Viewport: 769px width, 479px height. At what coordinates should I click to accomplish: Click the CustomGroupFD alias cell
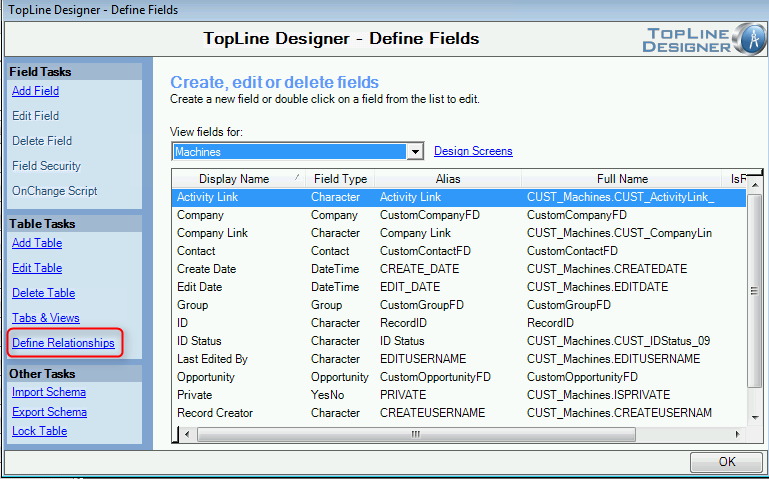tap(422, 305)
